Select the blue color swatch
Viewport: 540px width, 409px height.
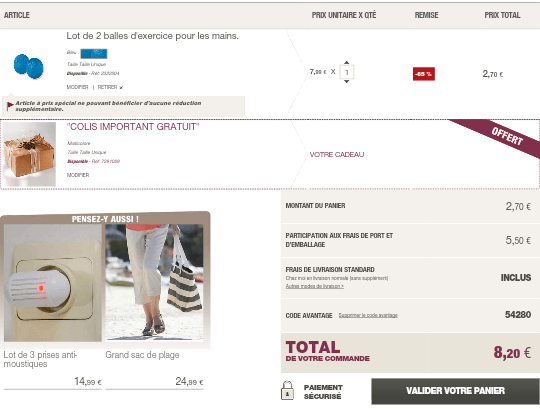[x=94, y=53]
